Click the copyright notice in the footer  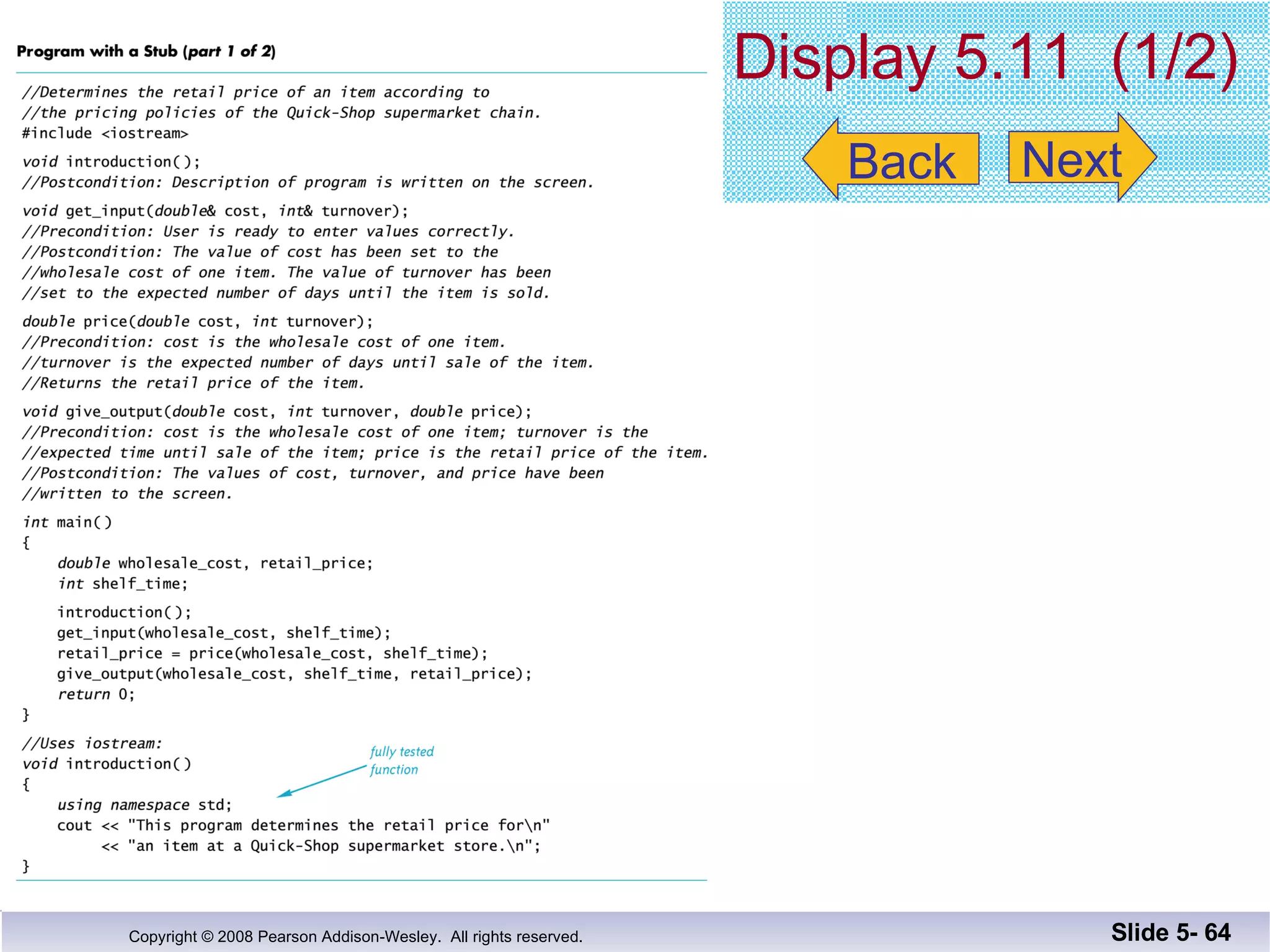(355, 937)
